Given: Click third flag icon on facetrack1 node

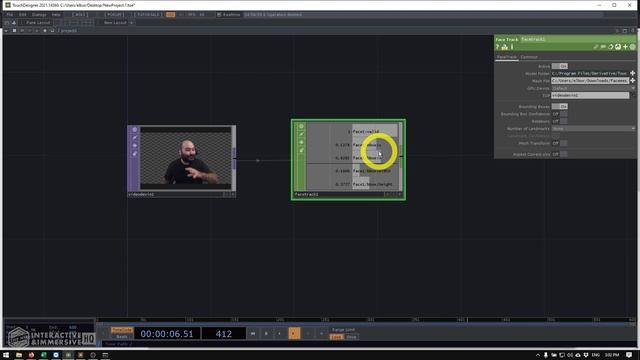Looking at the screenshot, I should 301,142.
